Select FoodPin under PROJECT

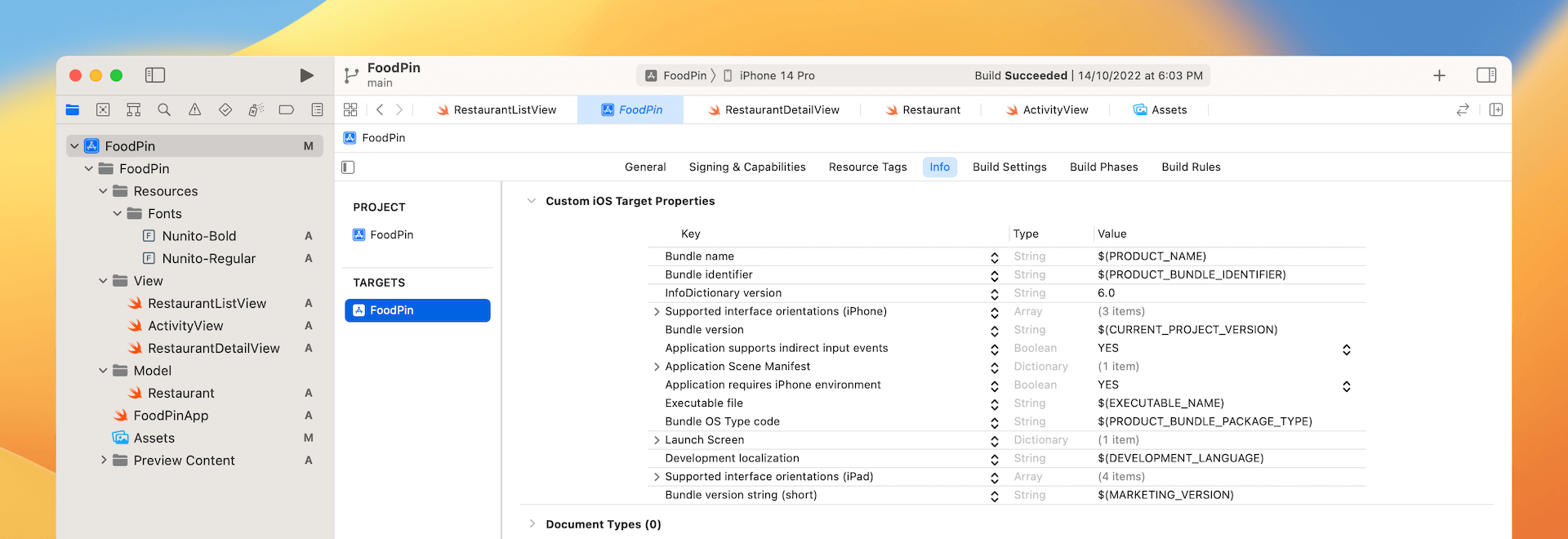point(383,235)
